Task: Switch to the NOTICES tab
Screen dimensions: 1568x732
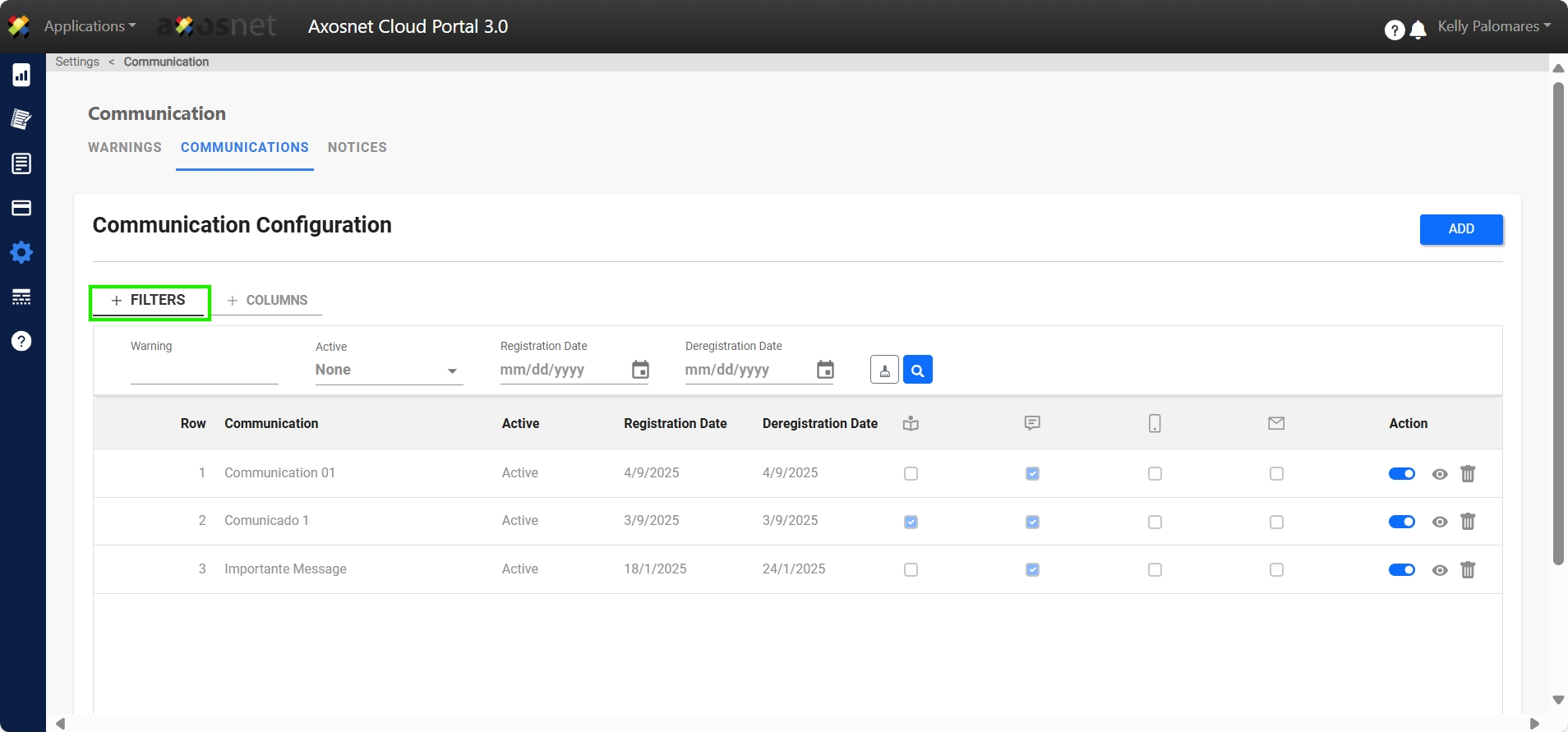Action: pos(357,148)
